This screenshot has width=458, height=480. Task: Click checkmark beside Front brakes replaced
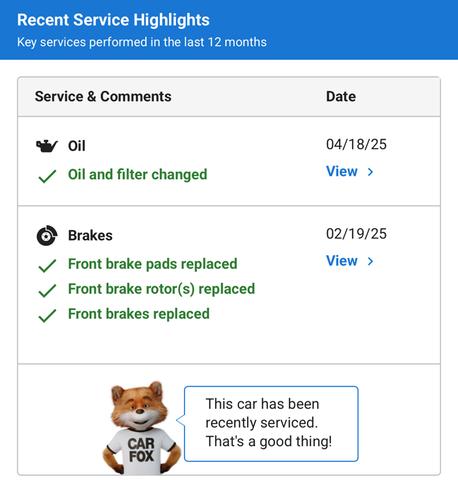(47, 315)
